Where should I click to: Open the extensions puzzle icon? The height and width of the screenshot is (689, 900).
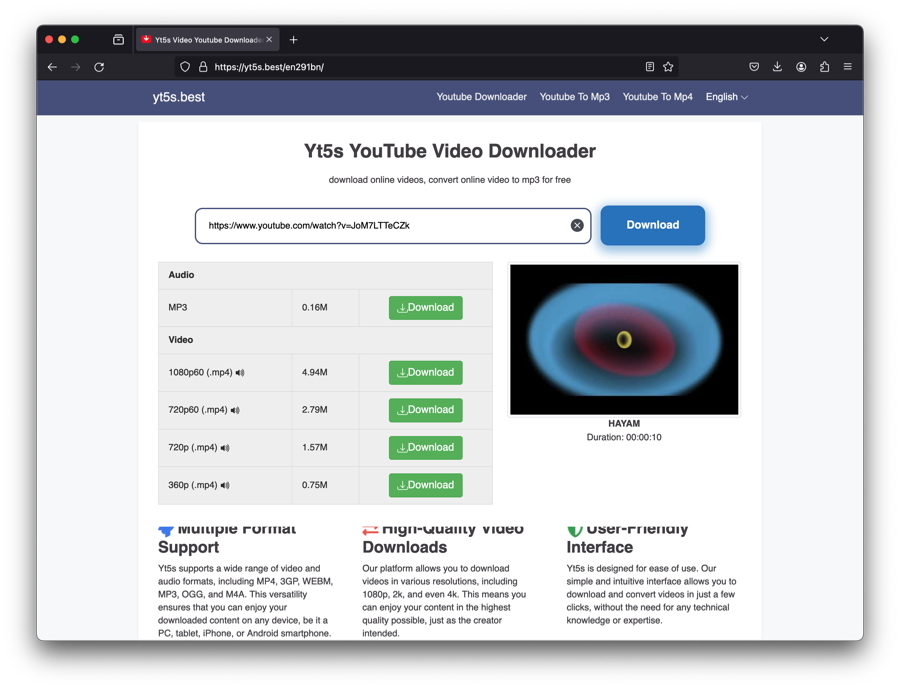[x=824, y=67]
